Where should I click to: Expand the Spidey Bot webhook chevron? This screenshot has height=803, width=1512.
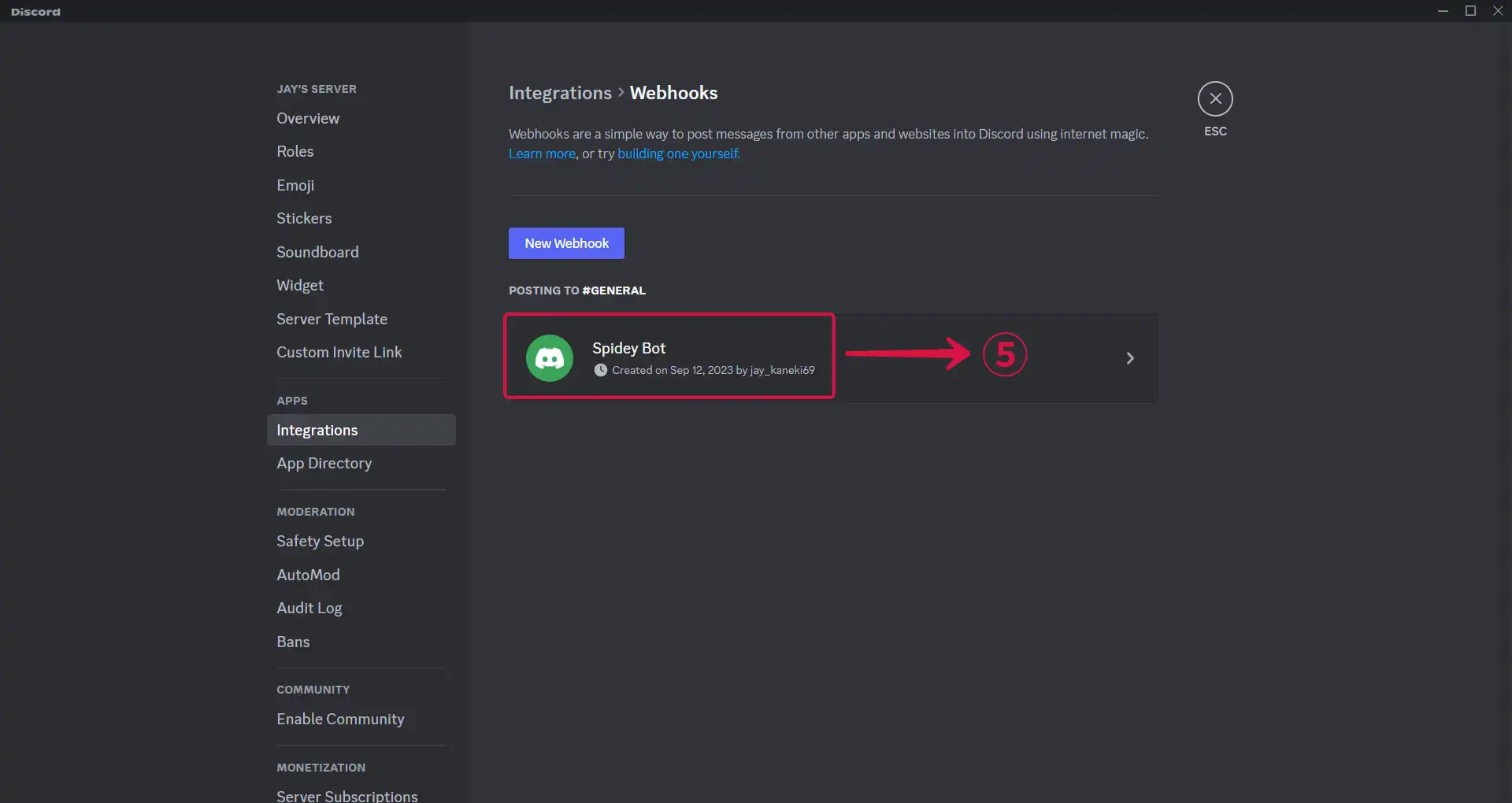pos(1130,358)
